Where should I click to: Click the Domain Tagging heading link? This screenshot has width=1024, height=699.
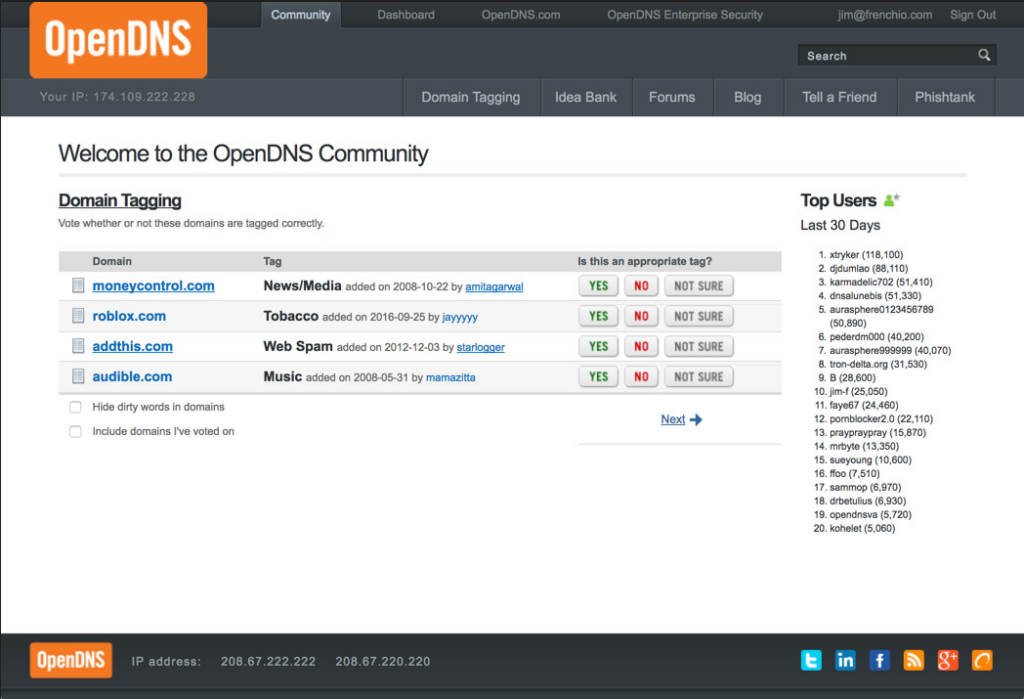point(120,201)
